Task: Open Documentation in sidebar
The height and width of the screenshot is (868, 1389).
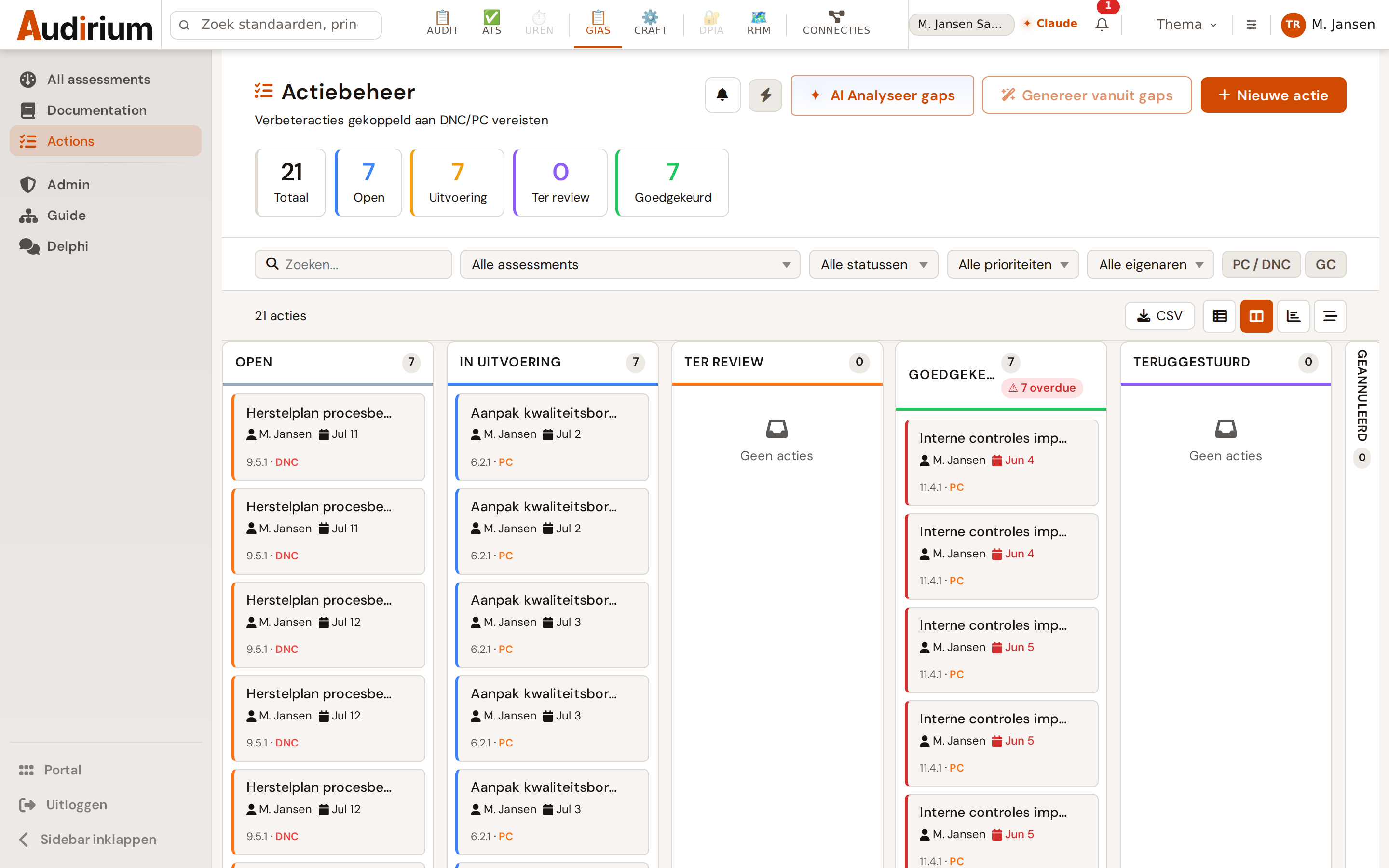Action: (106, 110)
